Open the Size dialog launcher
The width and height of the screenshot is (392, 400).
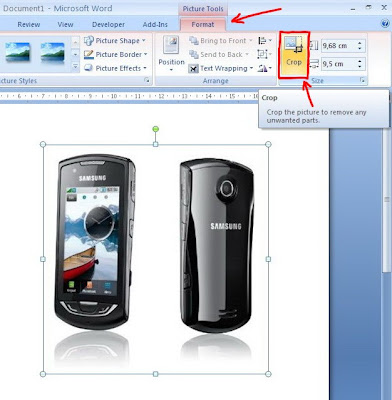coord(362,80)
